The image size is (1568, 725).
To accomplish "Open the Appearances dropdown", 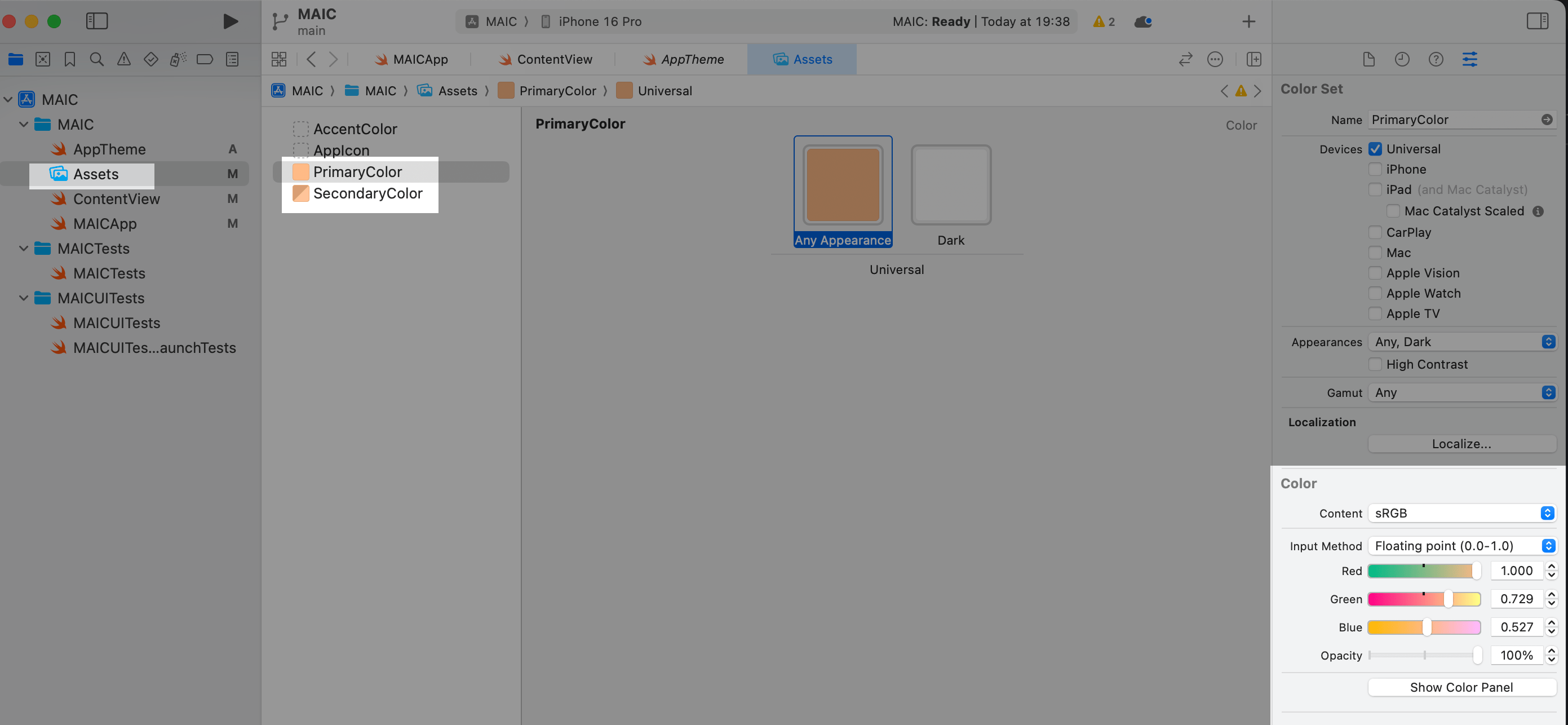I will [1461, 342].
